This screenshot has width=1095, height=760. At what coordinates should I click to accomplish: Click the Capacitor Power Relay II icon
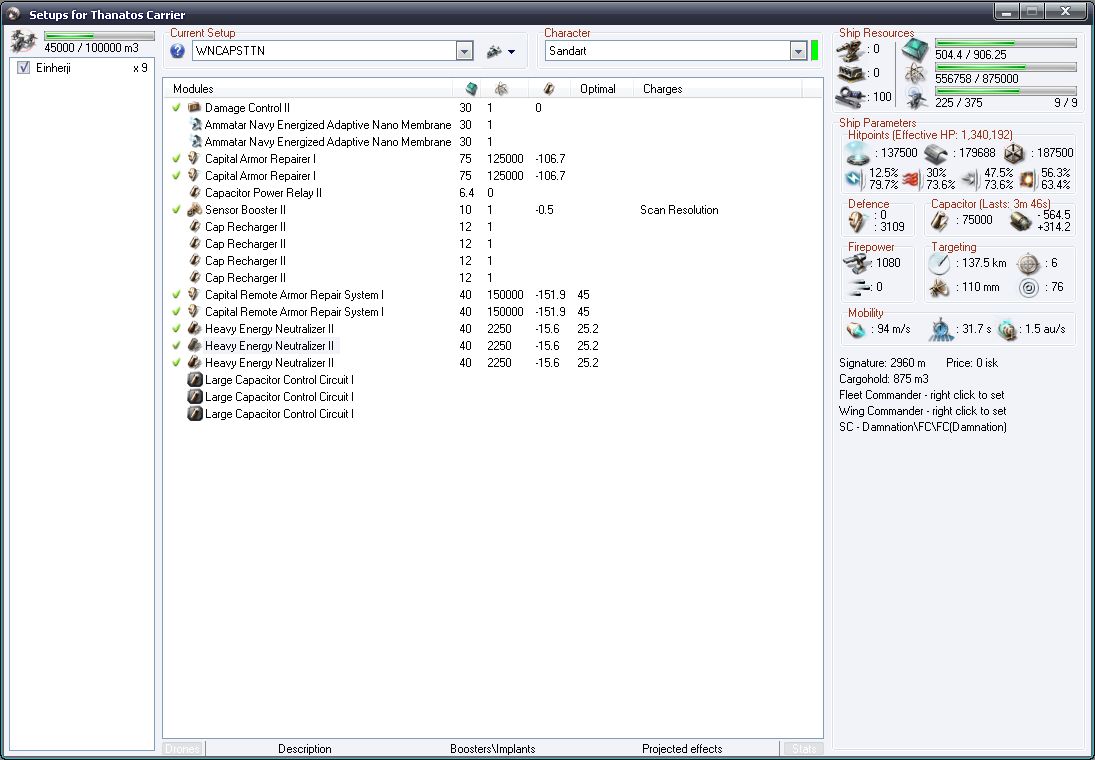[195, 193]
